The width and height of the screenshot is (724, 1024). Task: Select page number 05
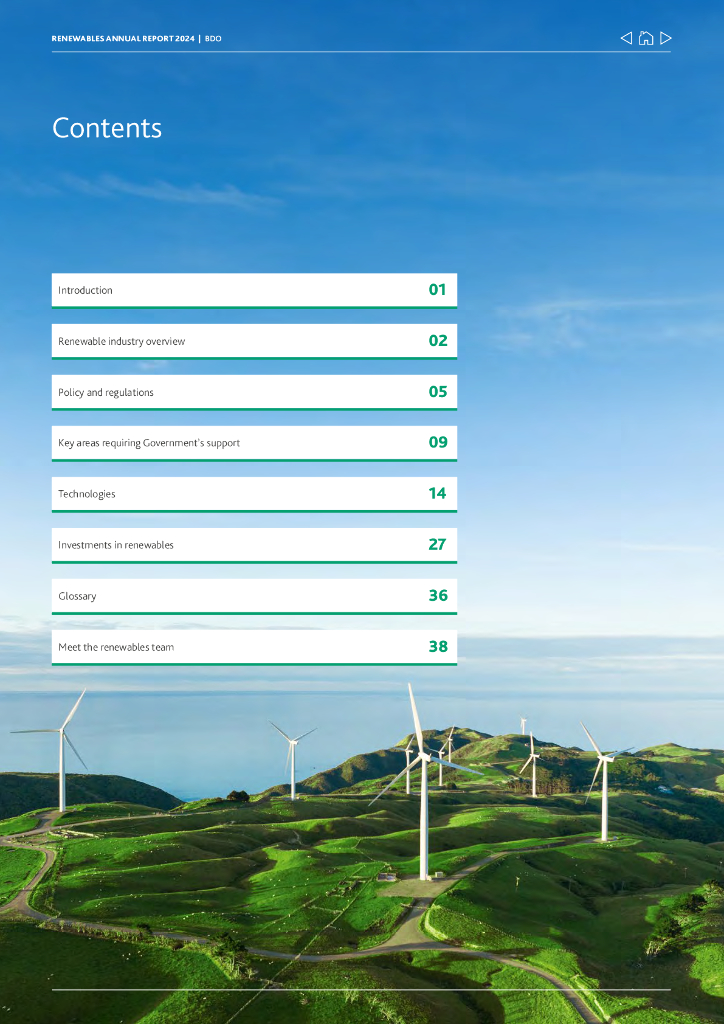437,392
